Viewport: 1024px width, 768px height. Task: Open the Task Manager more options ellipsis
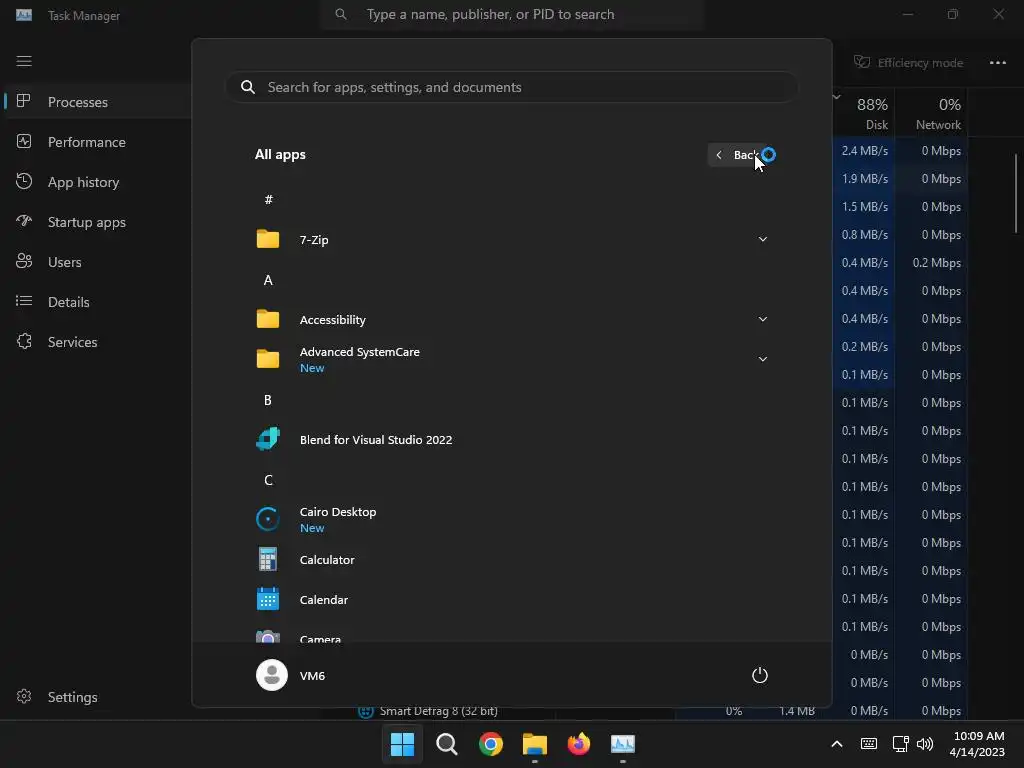[x=998, y=63]
